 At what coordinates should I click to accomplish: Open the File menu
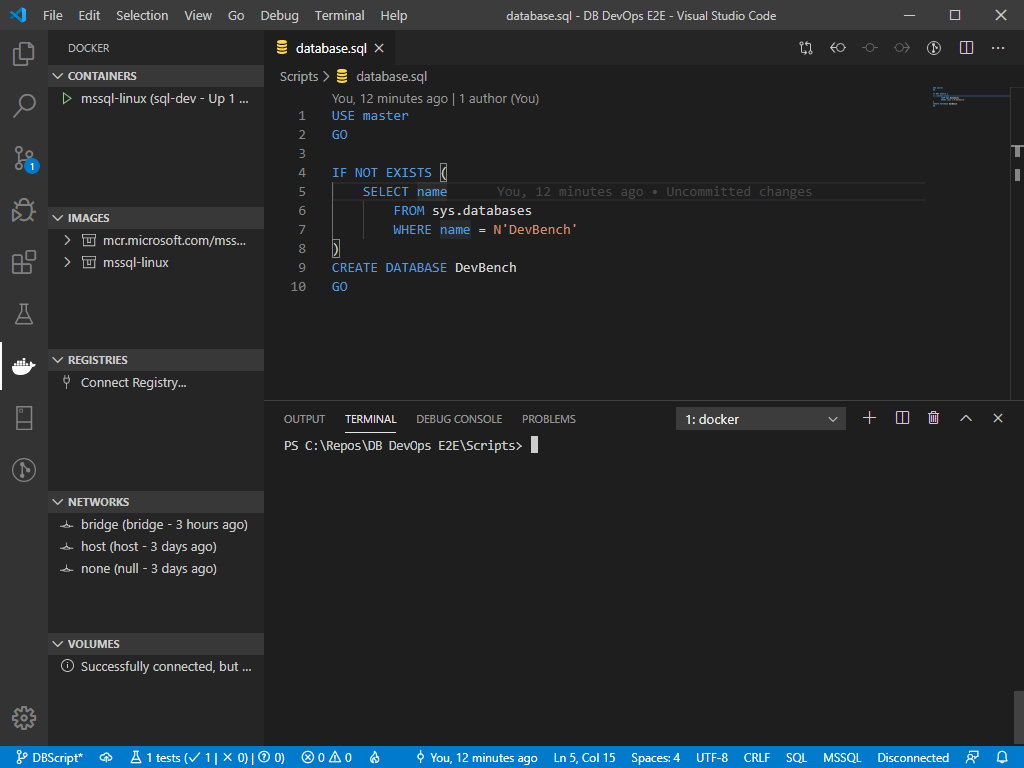click(x=53, y=15)
